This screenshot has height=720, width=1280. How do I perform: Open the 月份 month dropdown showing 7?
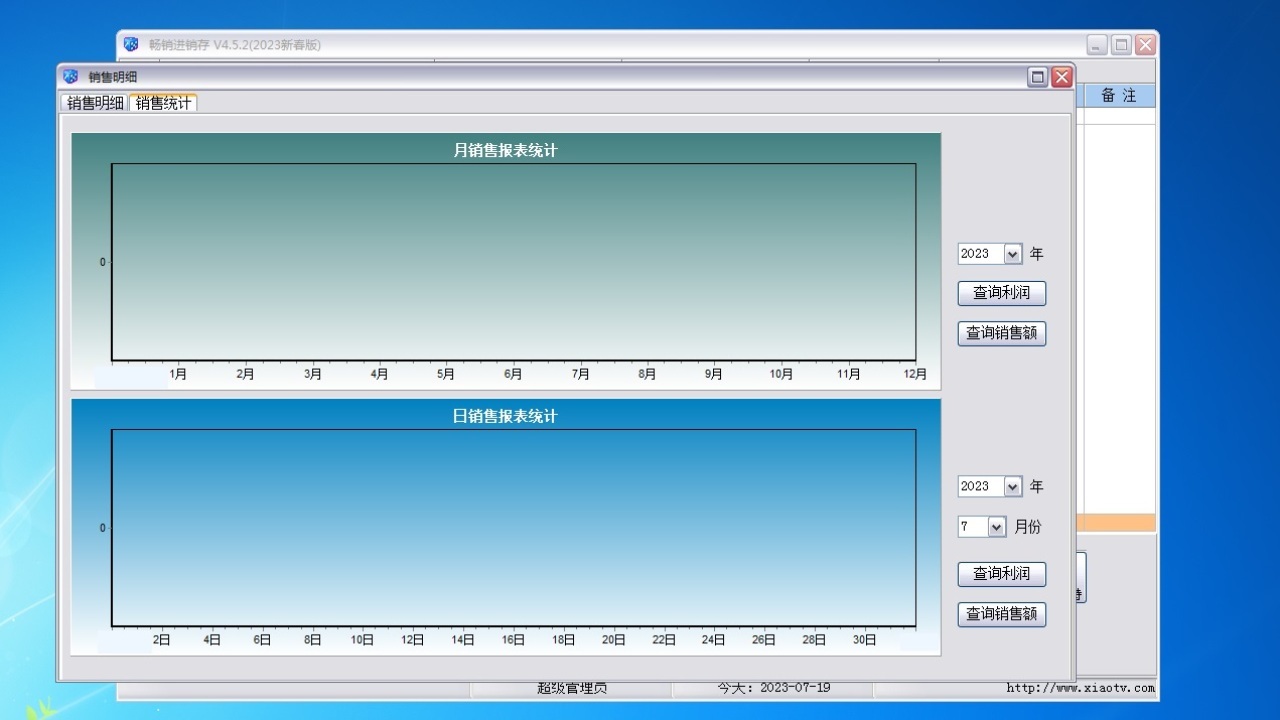click(x=996, y=527)
